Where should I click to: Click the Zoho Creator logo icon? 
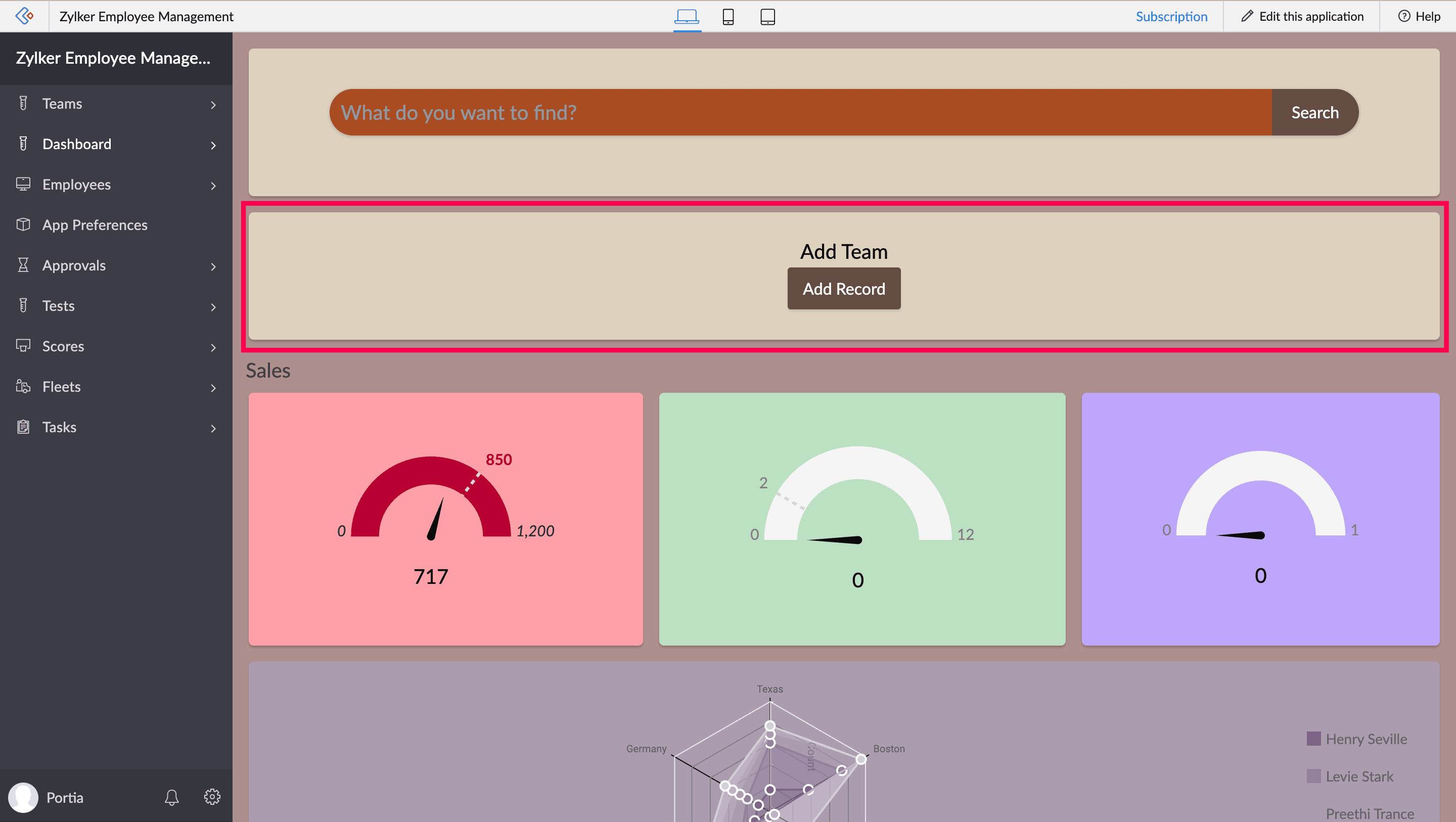coord(24,16)
